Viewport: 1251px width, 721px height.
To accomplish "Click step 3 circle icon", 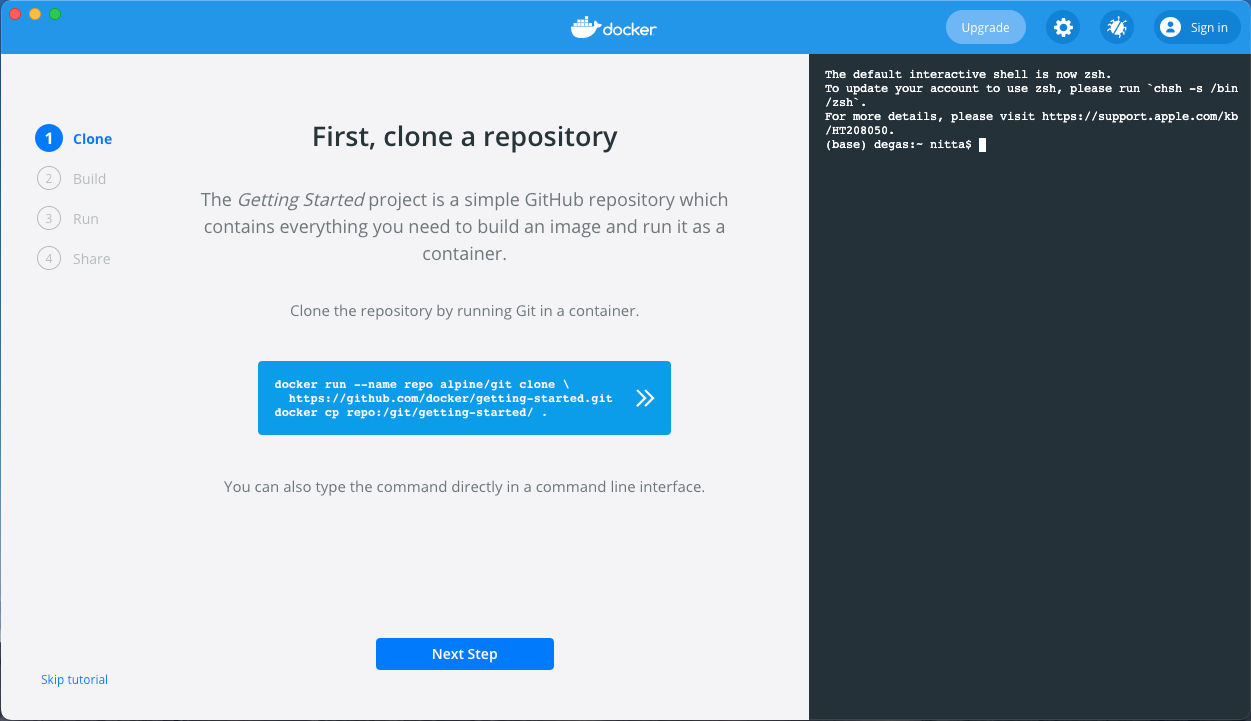I will coord(48,219).
